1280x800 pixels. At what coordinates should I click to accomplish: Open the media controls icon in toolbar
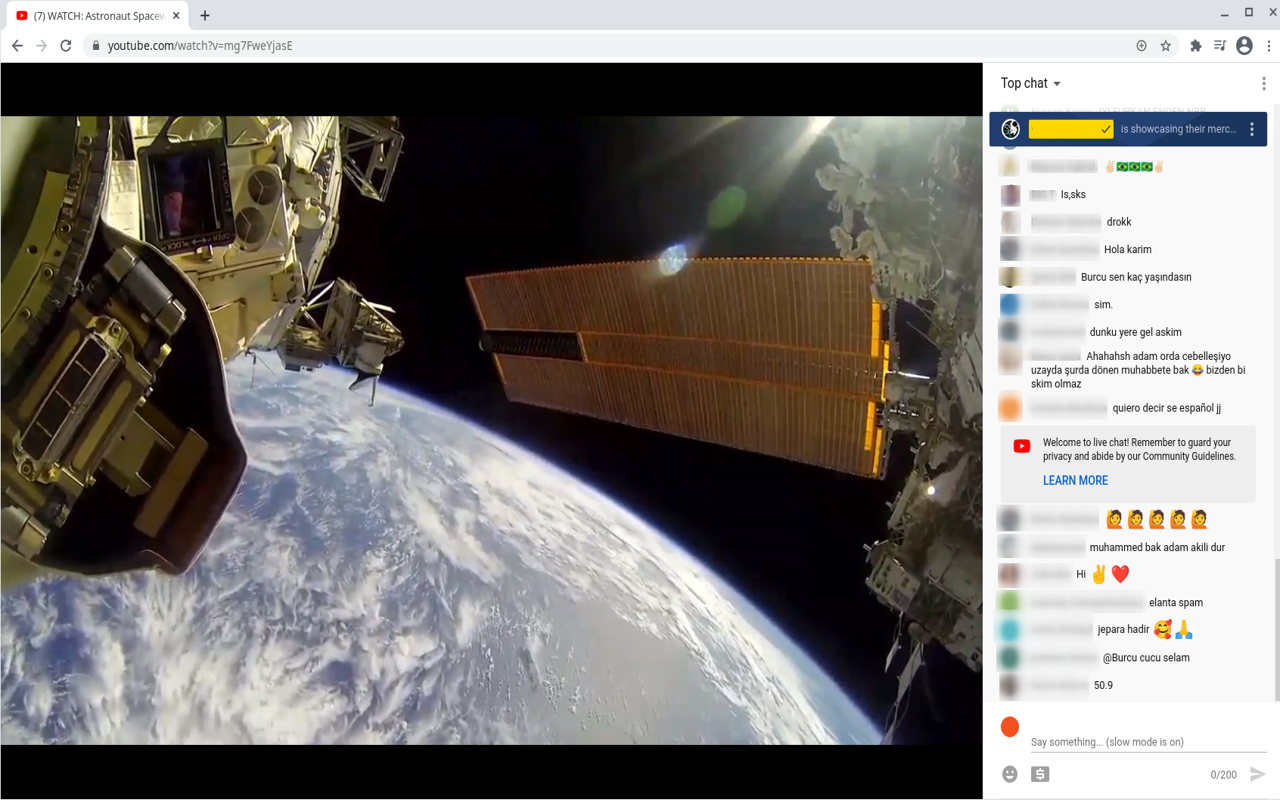(1219, 46)
